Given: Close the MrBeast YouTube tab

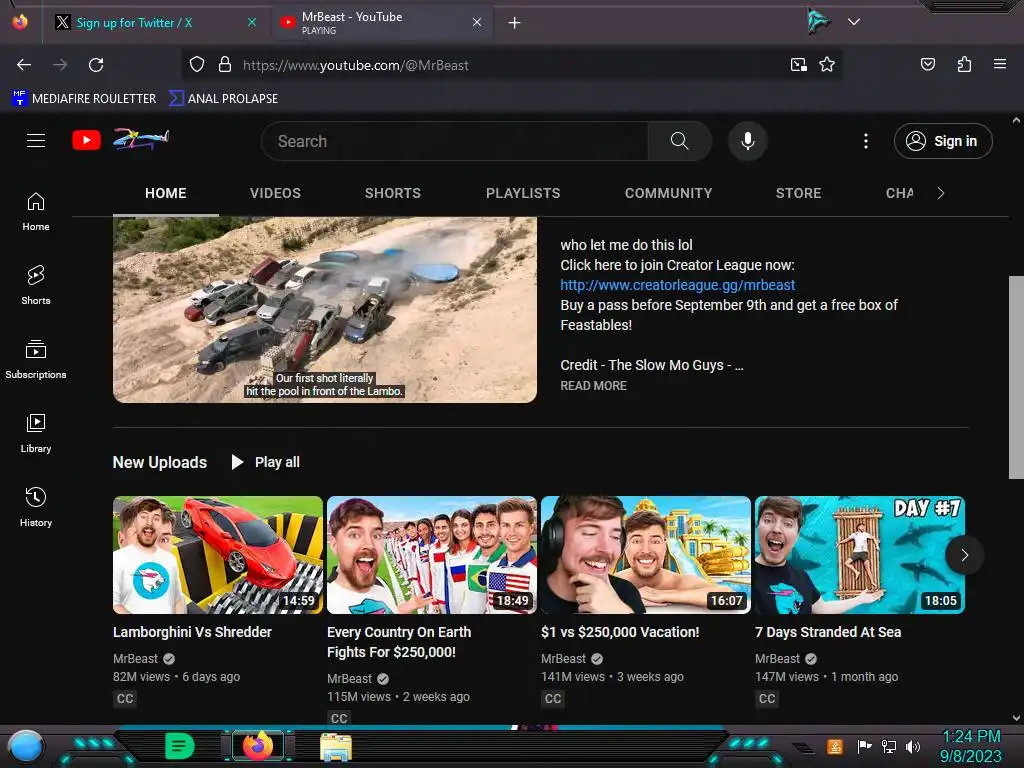Looking at the screenshot, I should [x=477, y=22].
